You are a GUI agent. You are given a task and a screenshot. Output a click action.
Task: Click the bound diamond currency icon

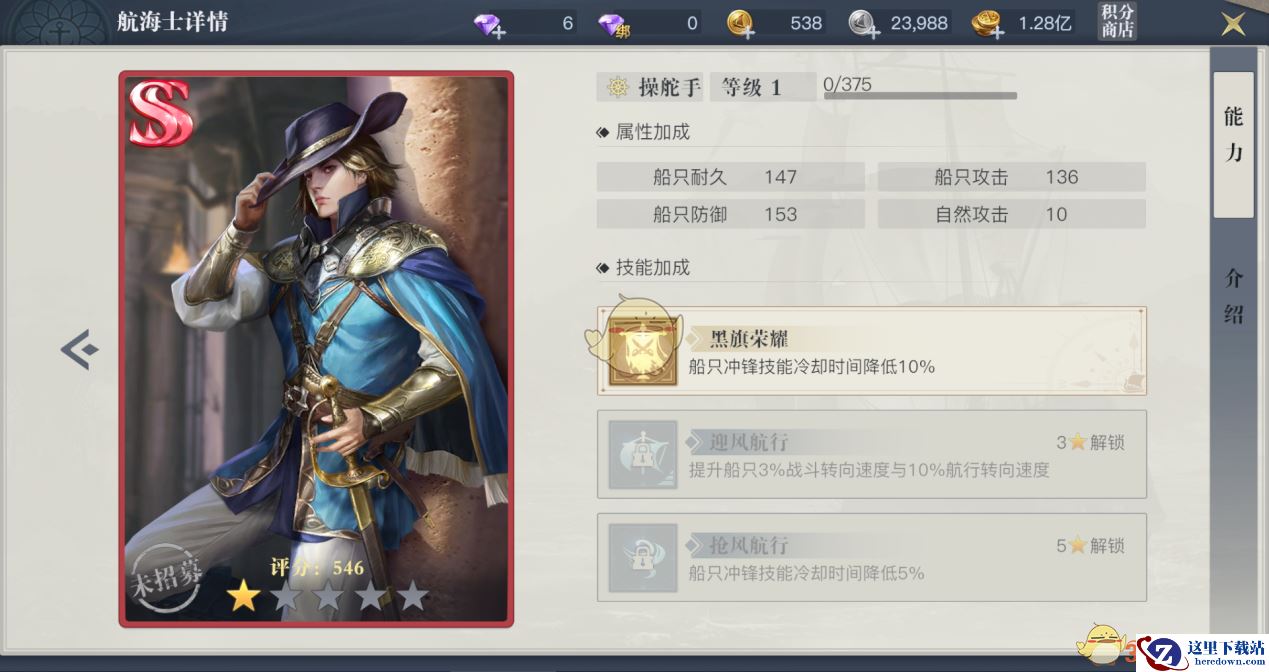coord(613,24)
